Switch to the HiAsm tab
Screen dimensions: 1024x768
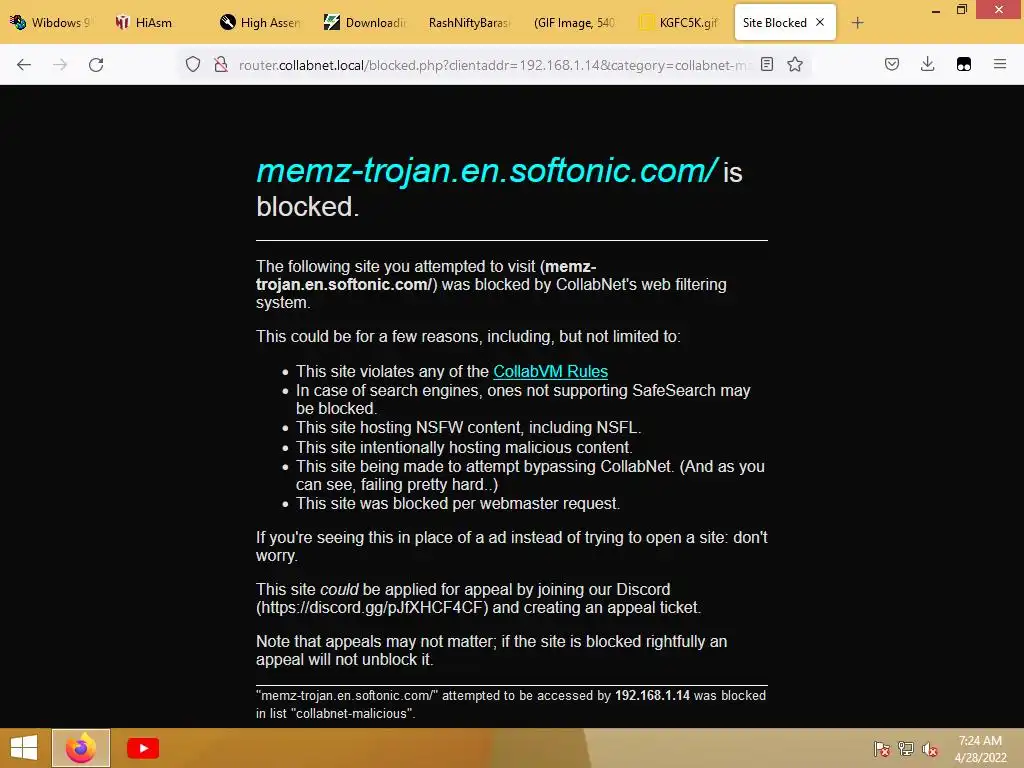point(153,23)
